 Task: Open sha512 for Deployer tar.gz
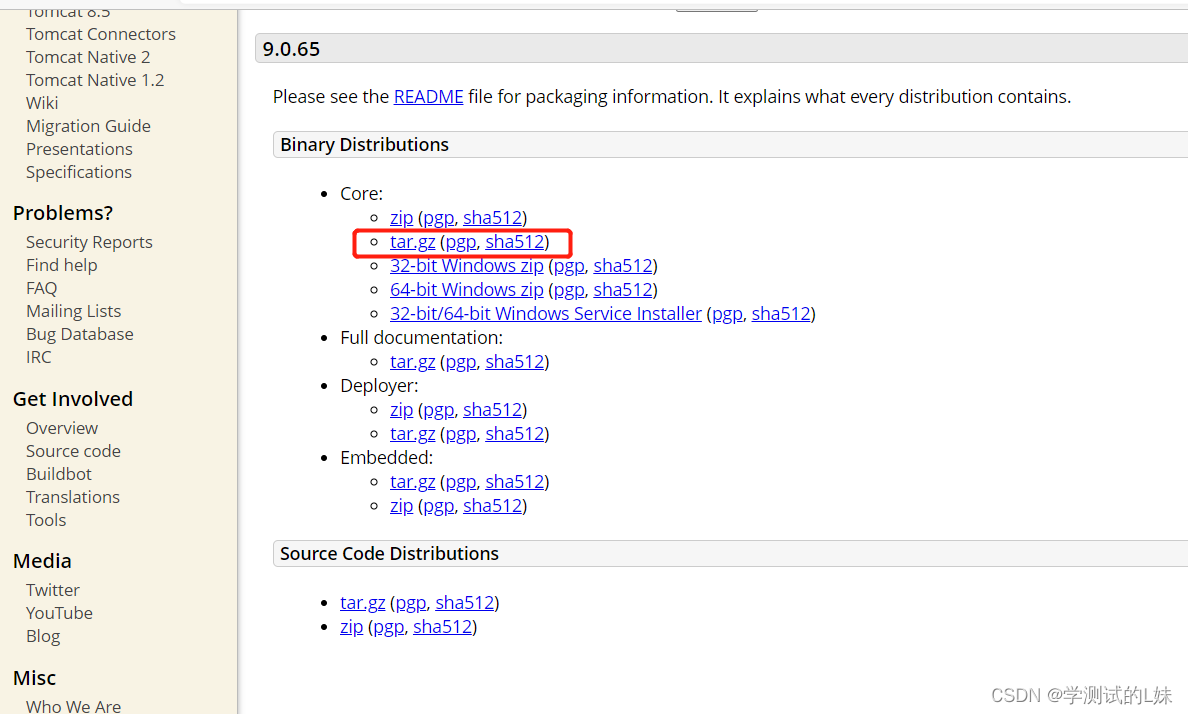pos(514,434)
